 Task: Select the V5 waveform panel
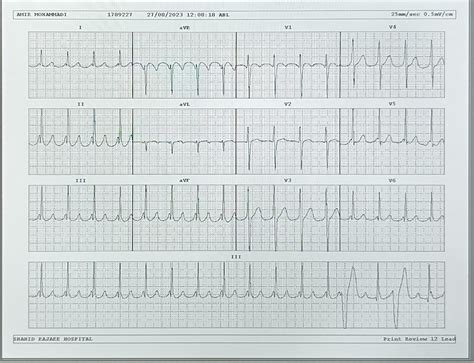tap(392, 141)
